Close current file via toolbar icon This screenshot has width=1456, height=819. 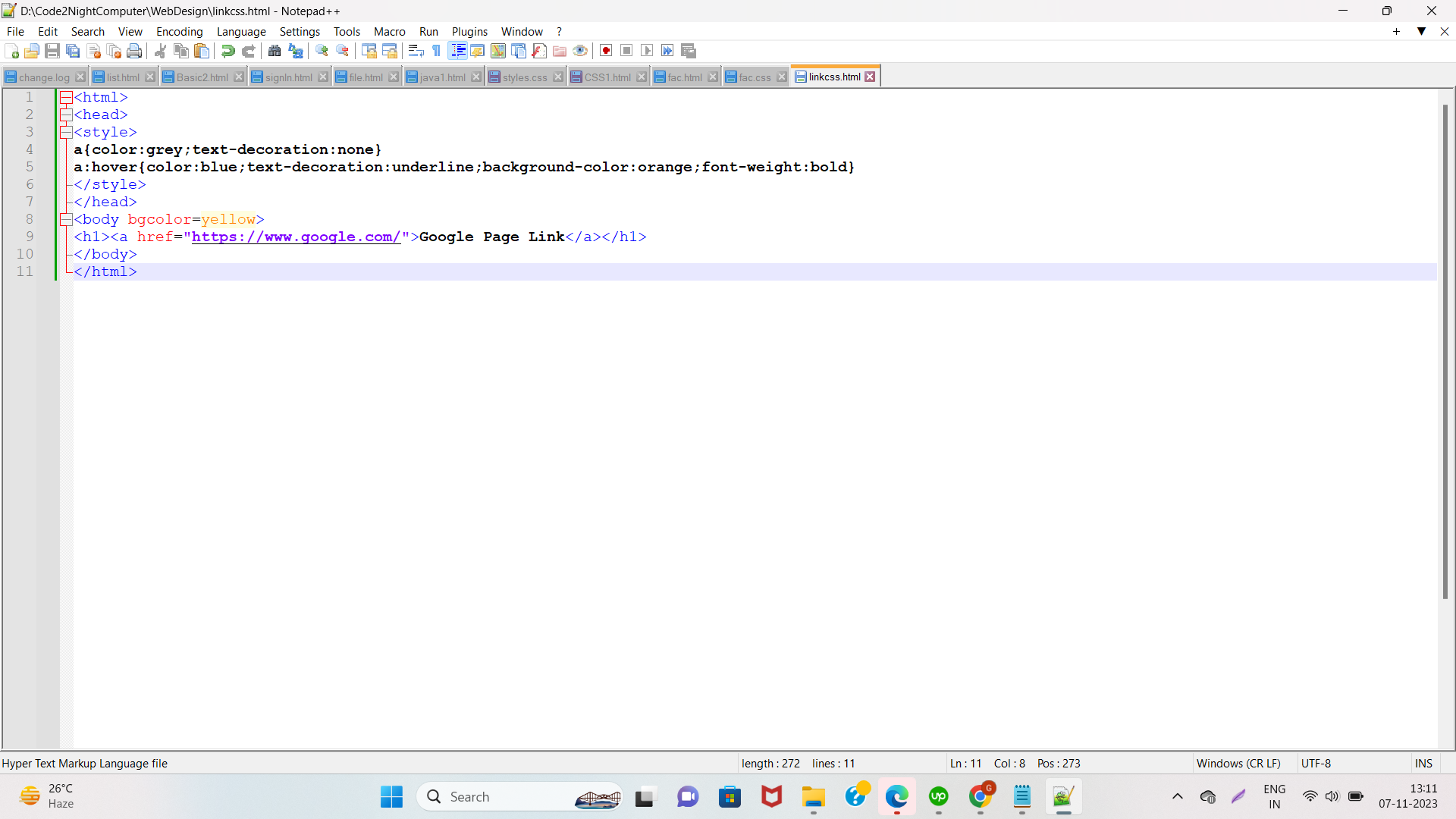[94, 51]
